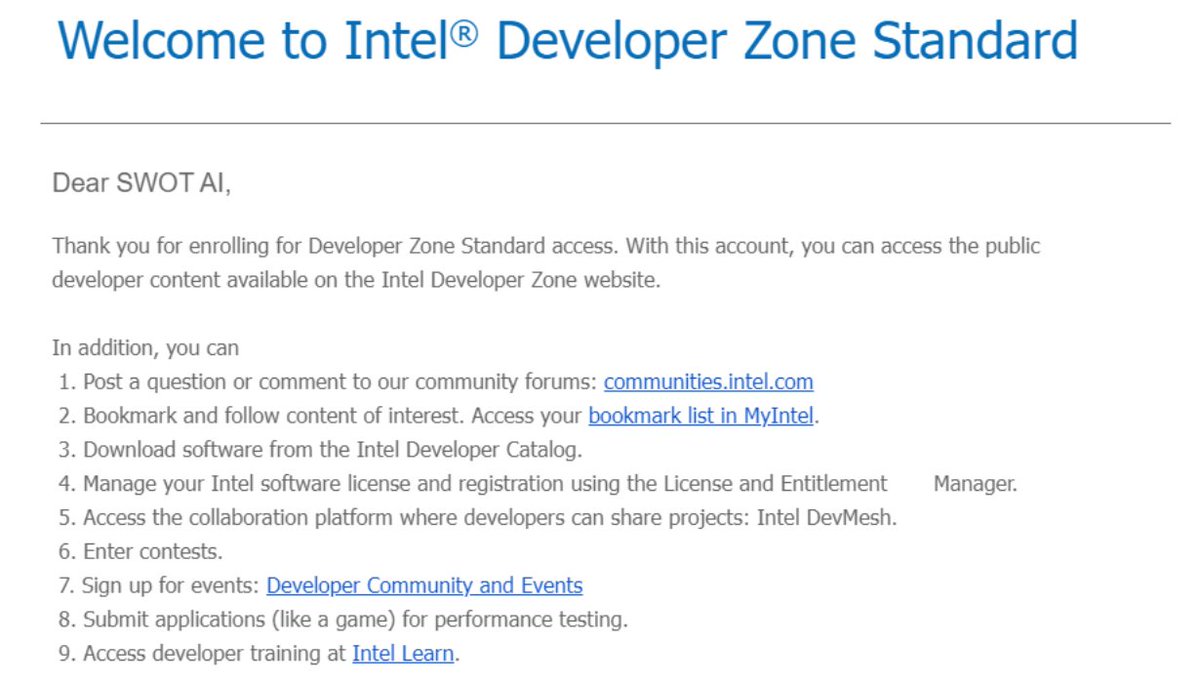
Task: Select the 'Dear SWOT AI,' greeting text
Action: pyautogui.click(x=141, y=184)
